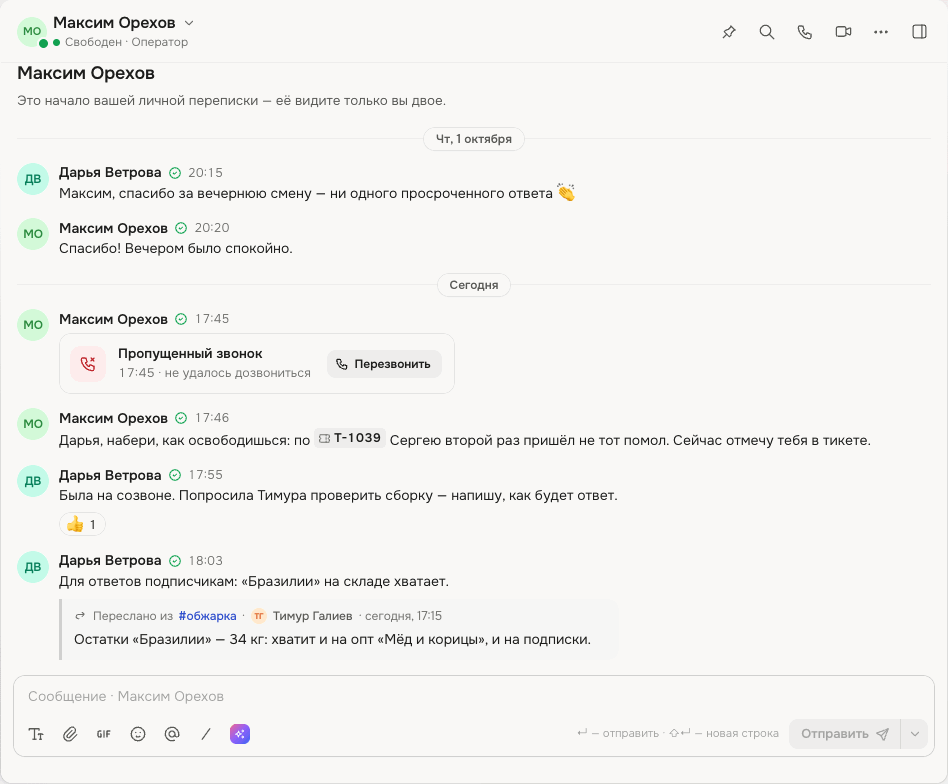Click the verified badge beside 20:15
The image size is (948, 784).
[175, 173]
